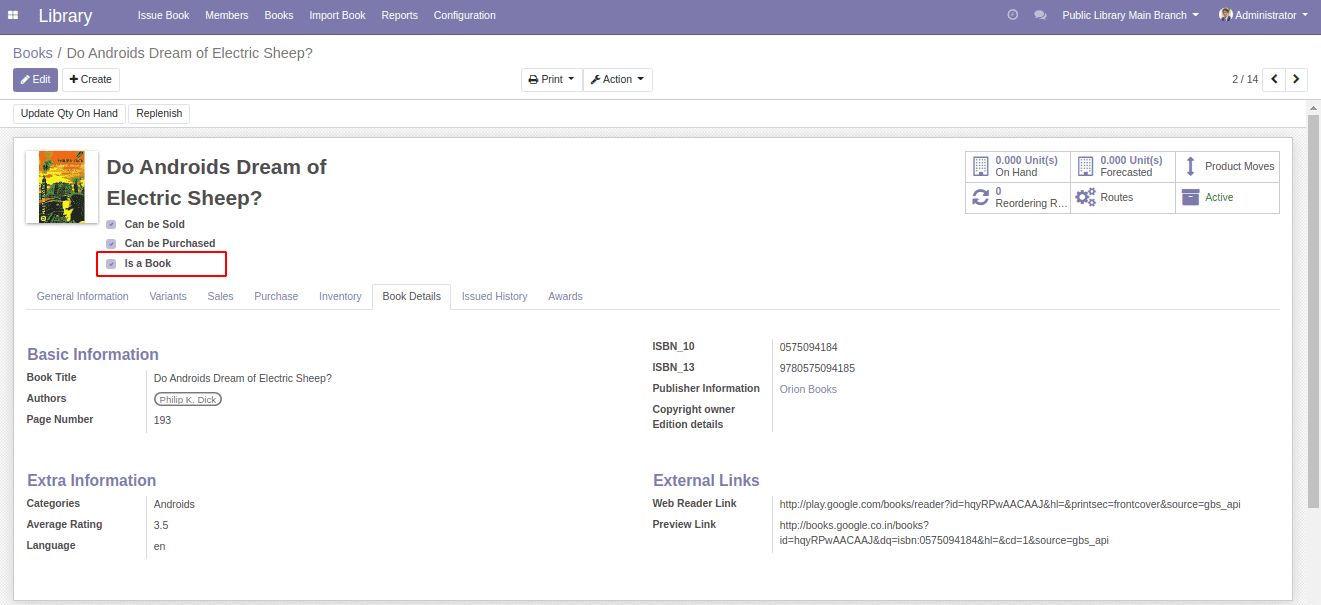Screen dimensions: 1321x605
Task: Switch to the Awards tab
Action: [565, 297]
